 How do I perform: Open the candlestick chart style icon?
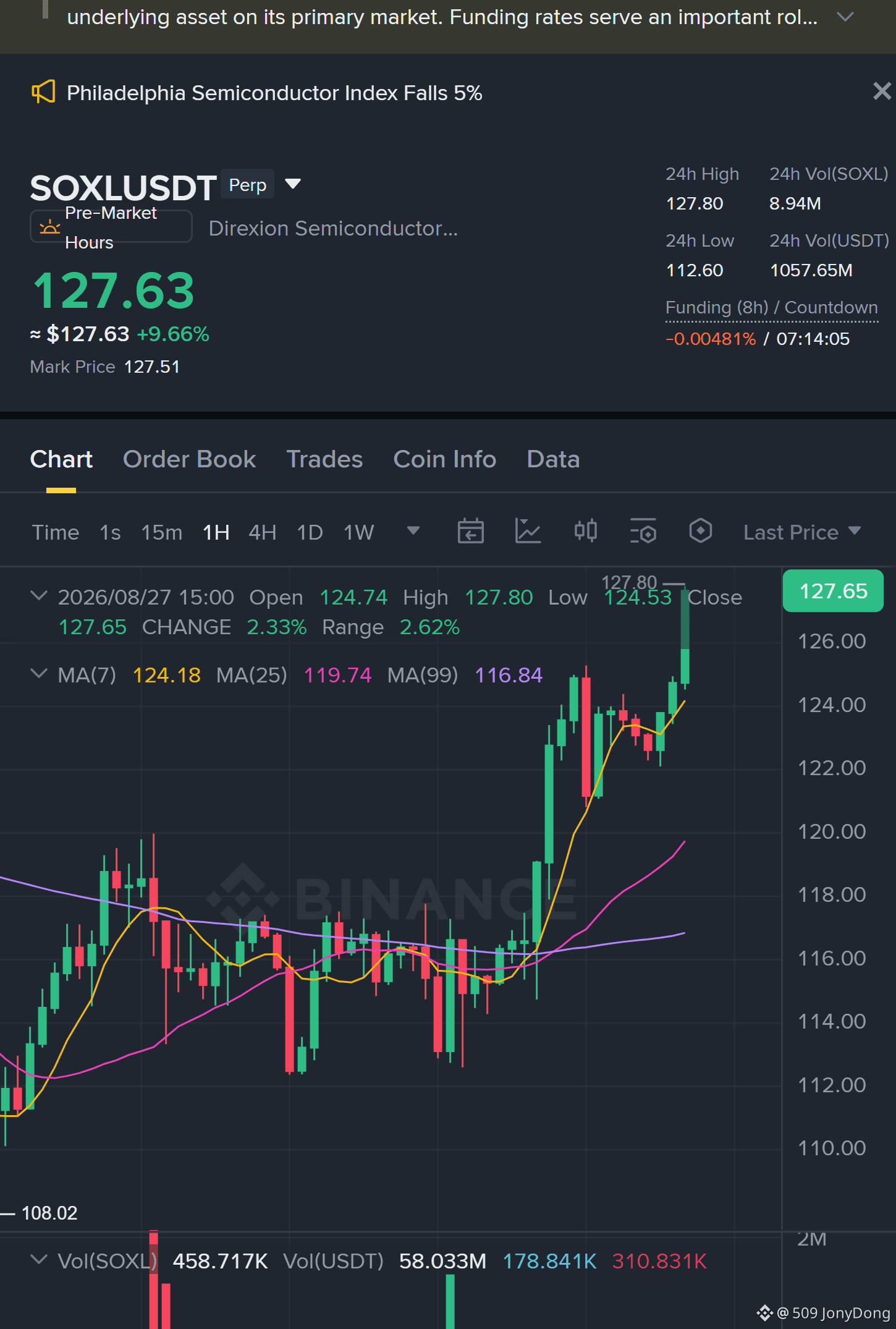pyautogui.click(x=585, y=531)
